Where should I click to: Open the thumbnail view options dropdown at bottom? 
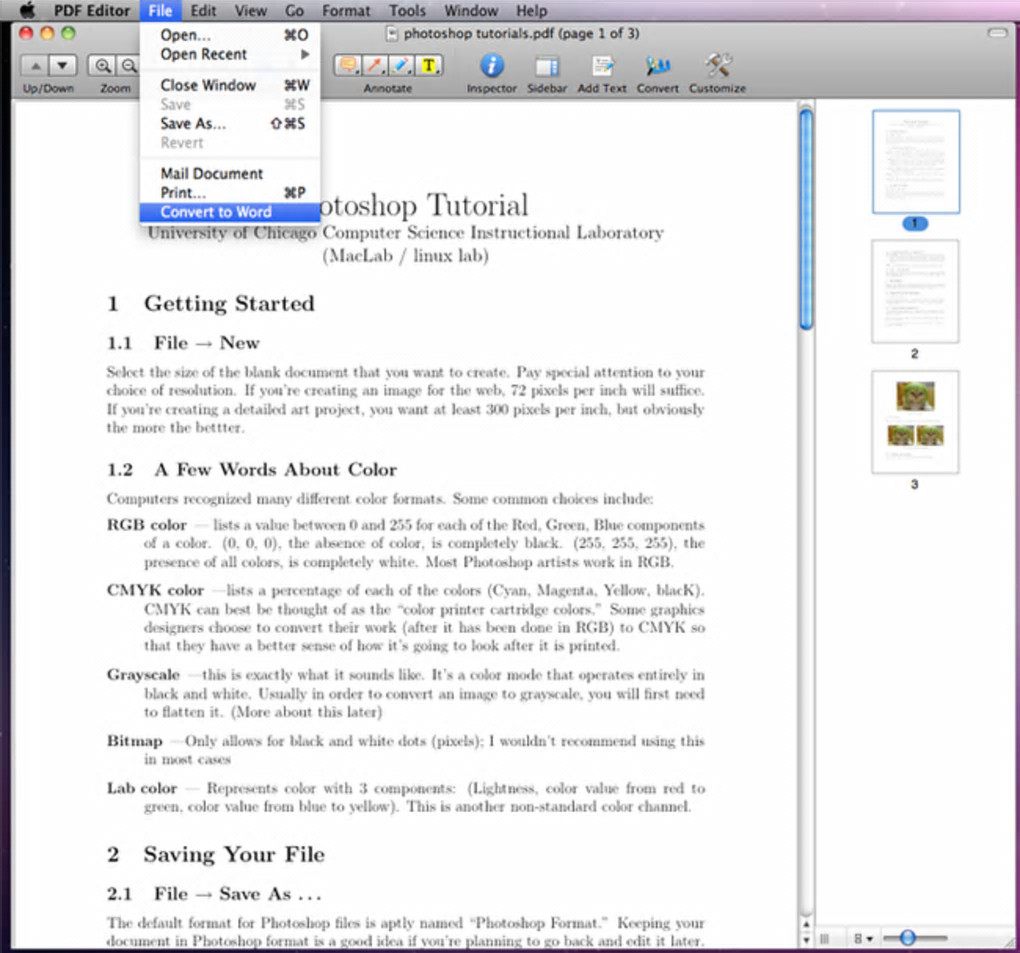tap(863, 938)
